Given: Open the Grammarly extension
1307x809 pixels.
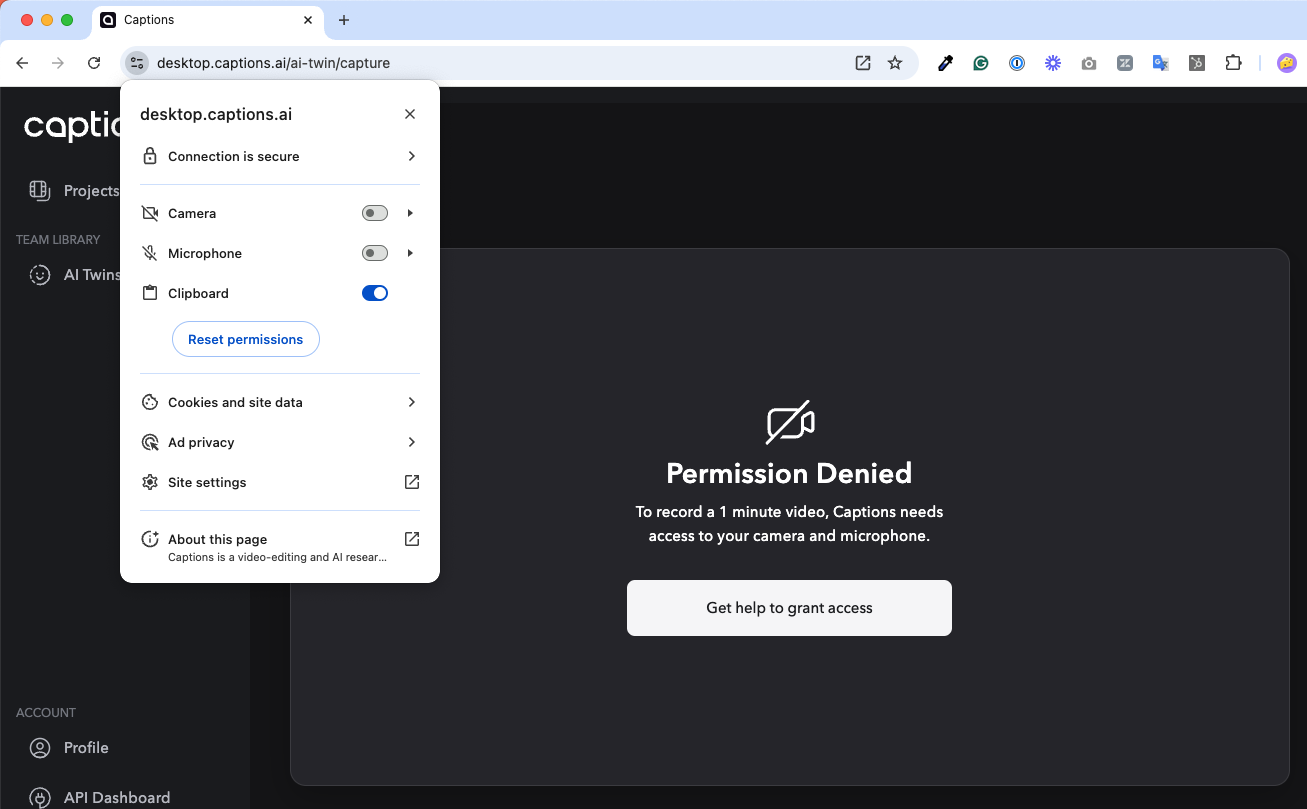Looking at the screenshot, I should point(981,63).
